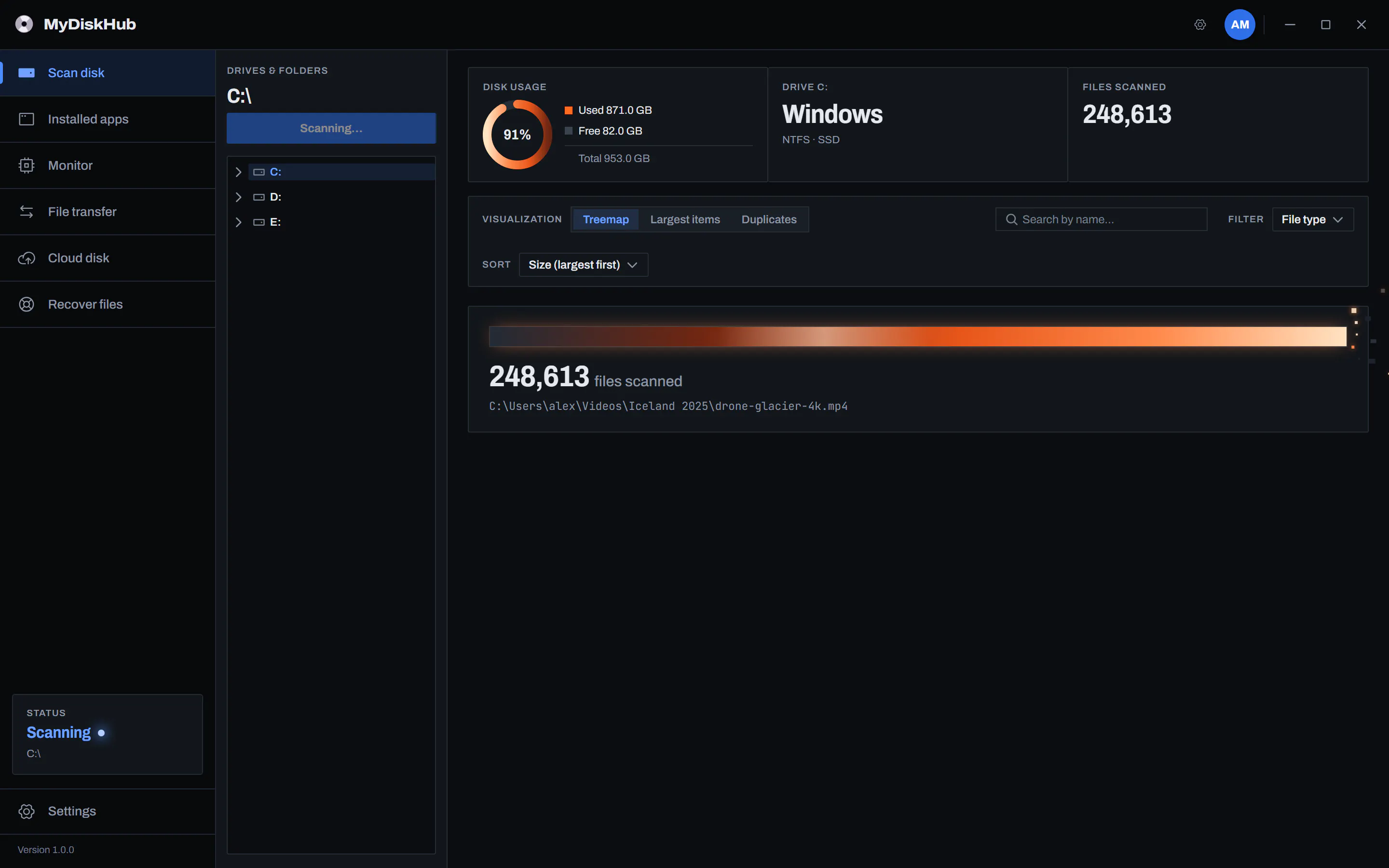Switch to the Largest items tab
The image size is (1389, 868).
pos(685,219)
